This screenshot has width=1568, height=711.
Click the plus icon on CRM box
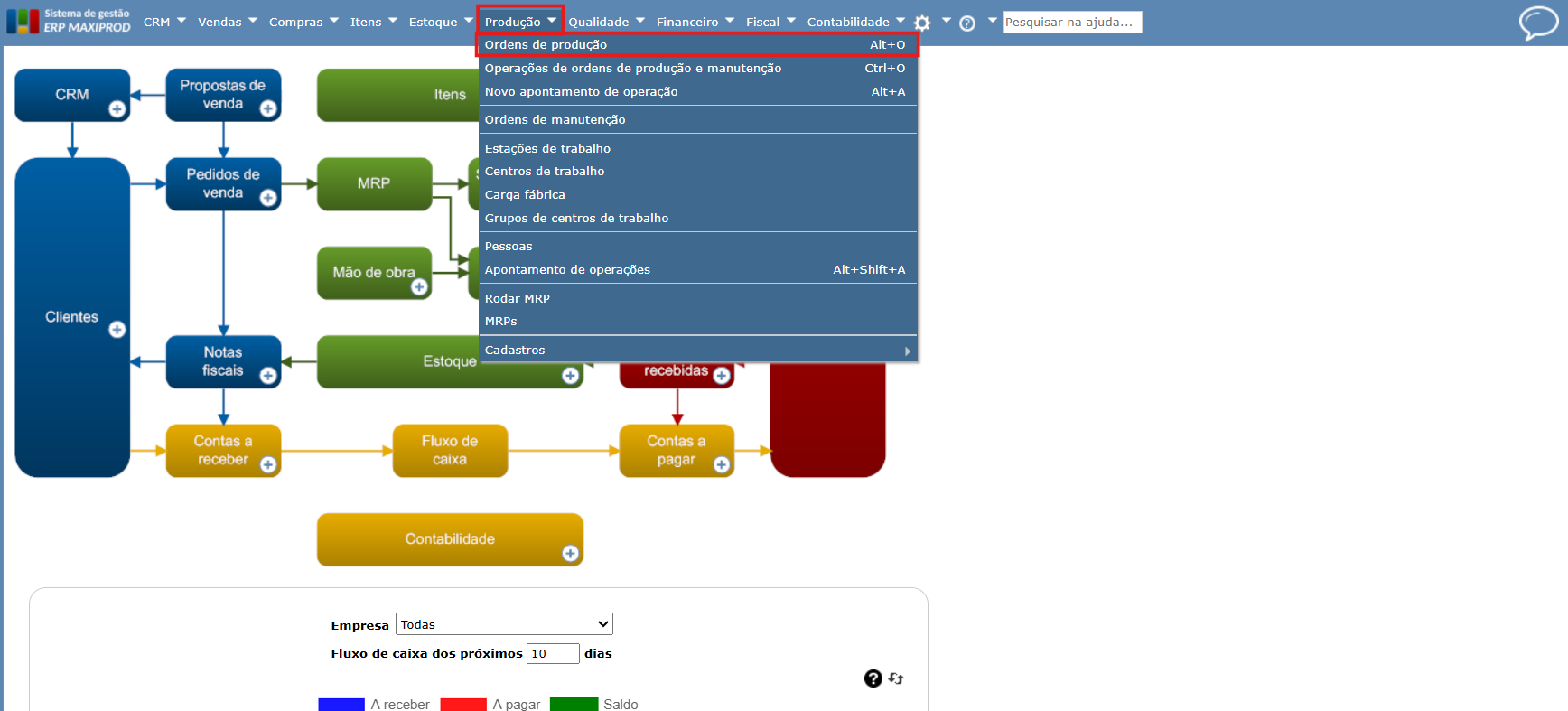point(117,109)
